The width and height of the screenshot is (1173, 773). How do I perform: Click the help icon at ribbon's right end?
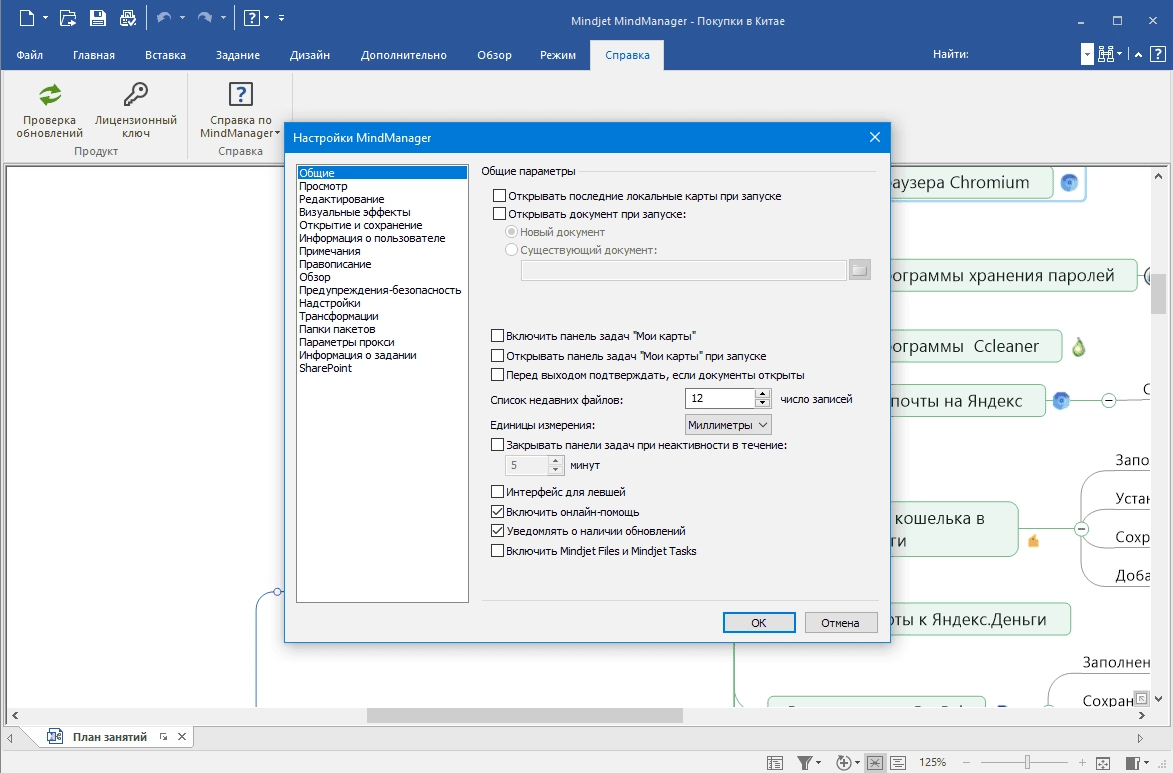tap(1157, 55)
